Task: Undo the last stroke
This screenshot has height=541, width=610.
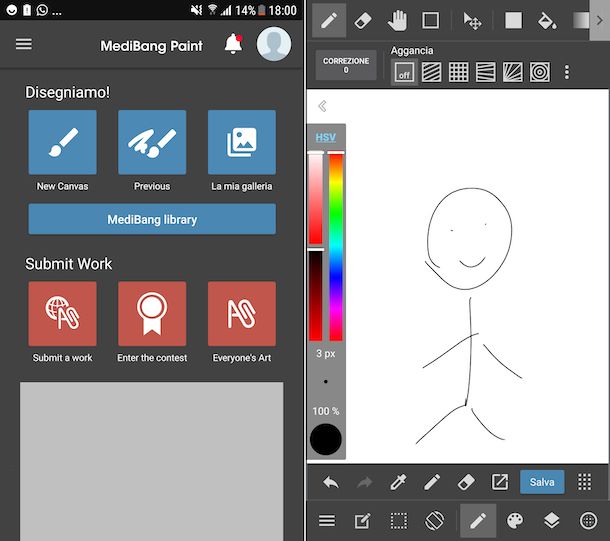Action: coord(331,482)
